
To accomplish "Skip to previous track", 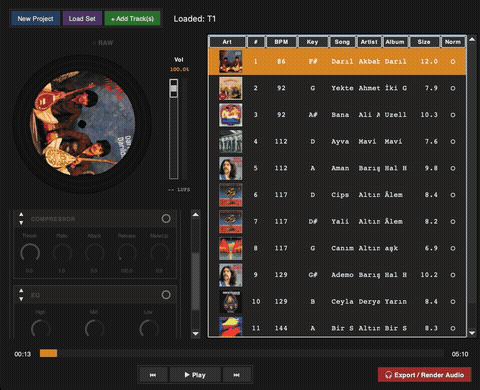I will [153, 375].
